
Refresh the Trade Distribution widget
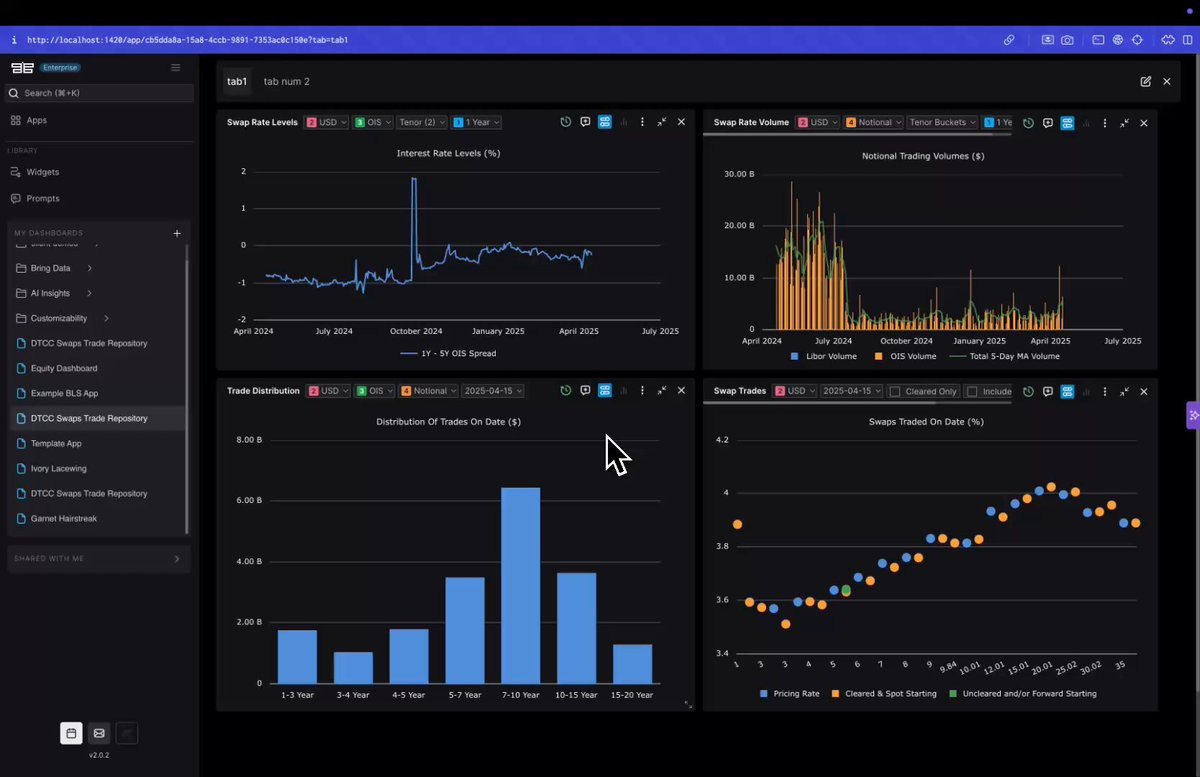pyautogui.click(x=566, y=391)
